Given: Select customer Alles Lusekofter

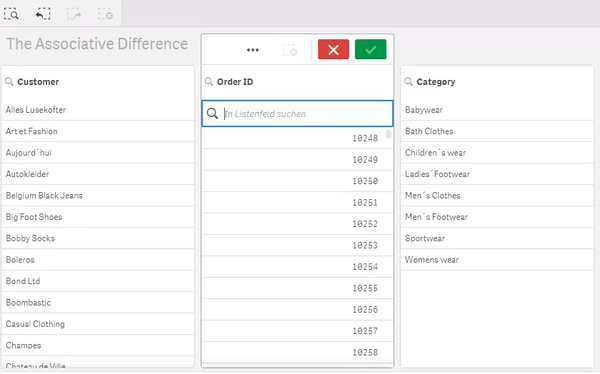Looking at the screenshot, I should coord(98,110).
